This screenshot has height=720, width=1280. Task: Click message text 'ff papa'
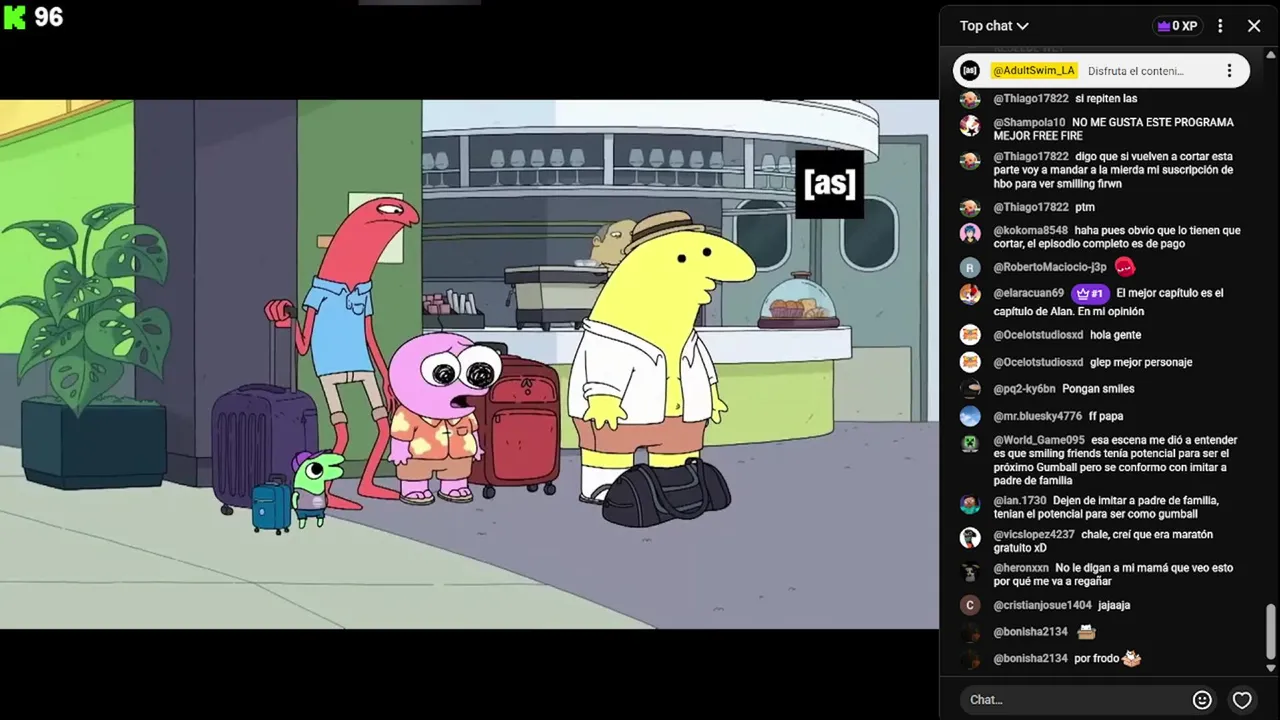pos(1106,416)
